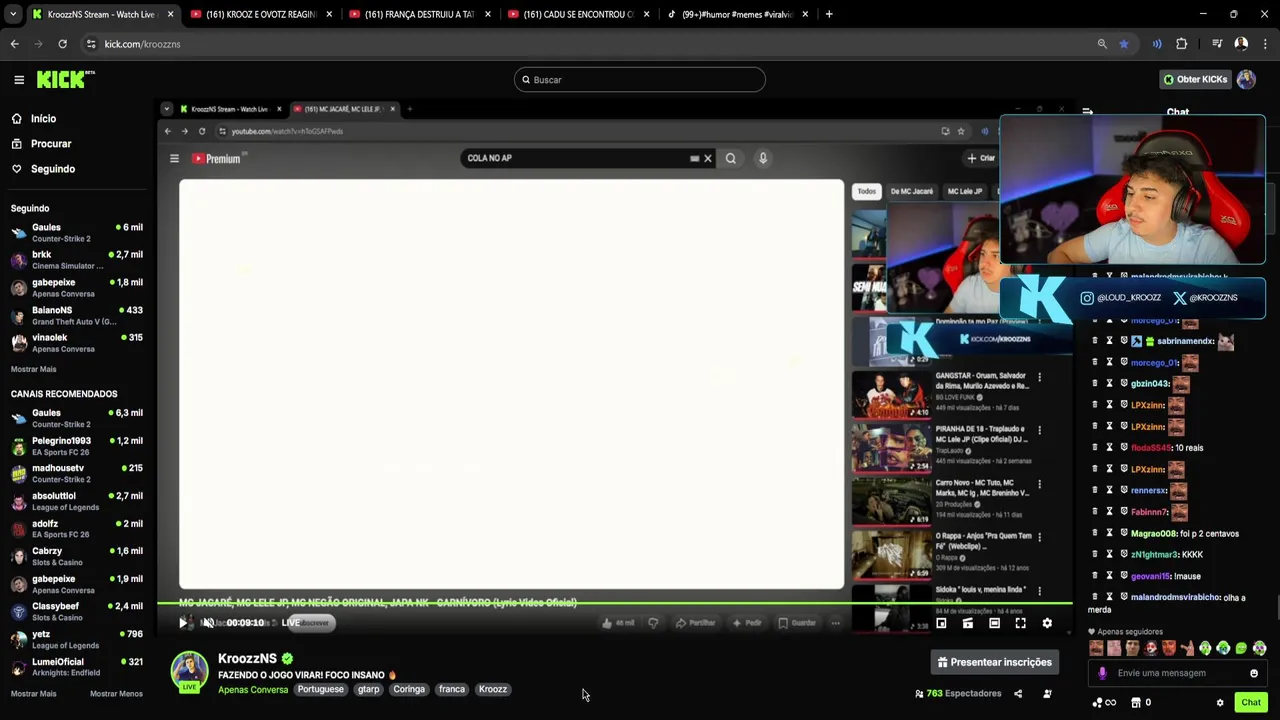Select the Portuguese tag
Screen dimensions: 1280x720
[320, 689]
